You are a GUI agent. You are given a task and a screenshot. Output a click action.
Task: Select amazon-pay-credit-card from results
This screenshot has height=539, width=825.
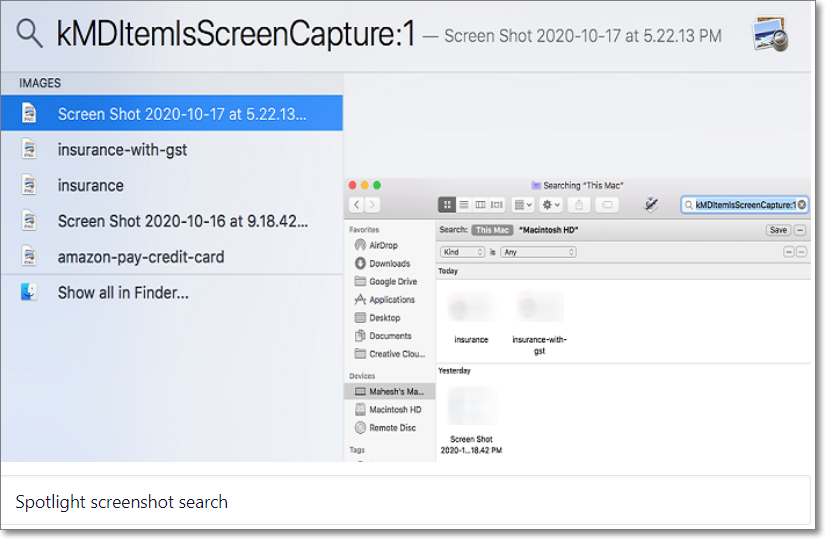(x=140, y=257)
